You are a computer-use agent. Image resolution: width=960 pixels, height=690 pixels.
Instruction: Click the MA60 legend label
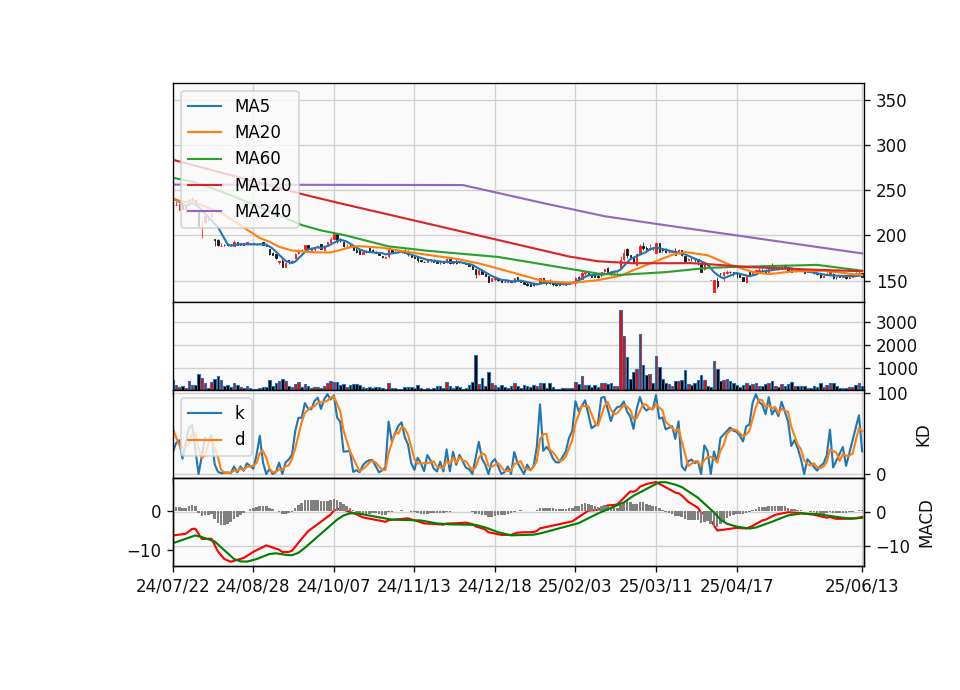[x=258, y=158]
